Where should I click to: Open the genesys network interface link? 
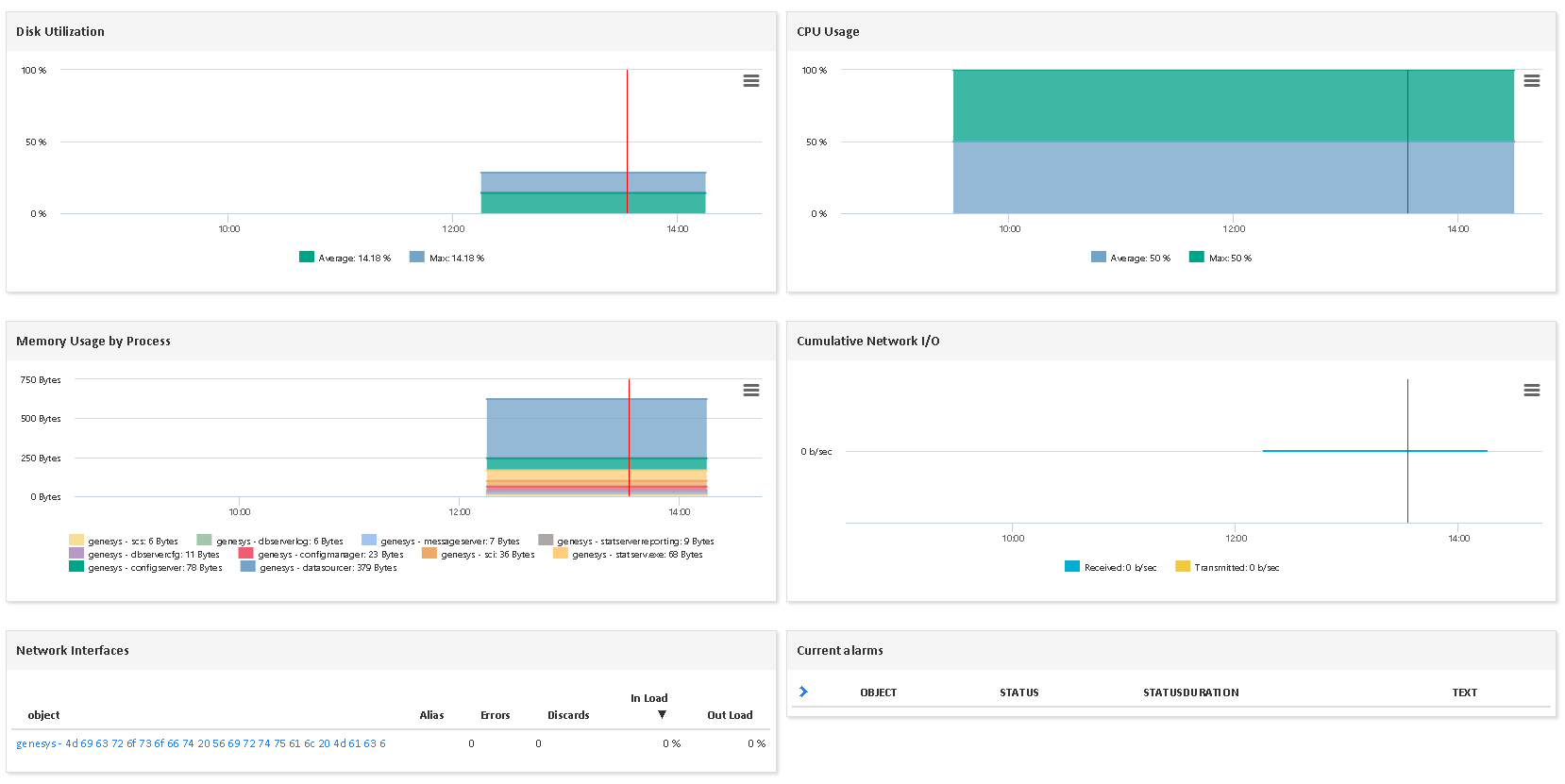[200, 743]
